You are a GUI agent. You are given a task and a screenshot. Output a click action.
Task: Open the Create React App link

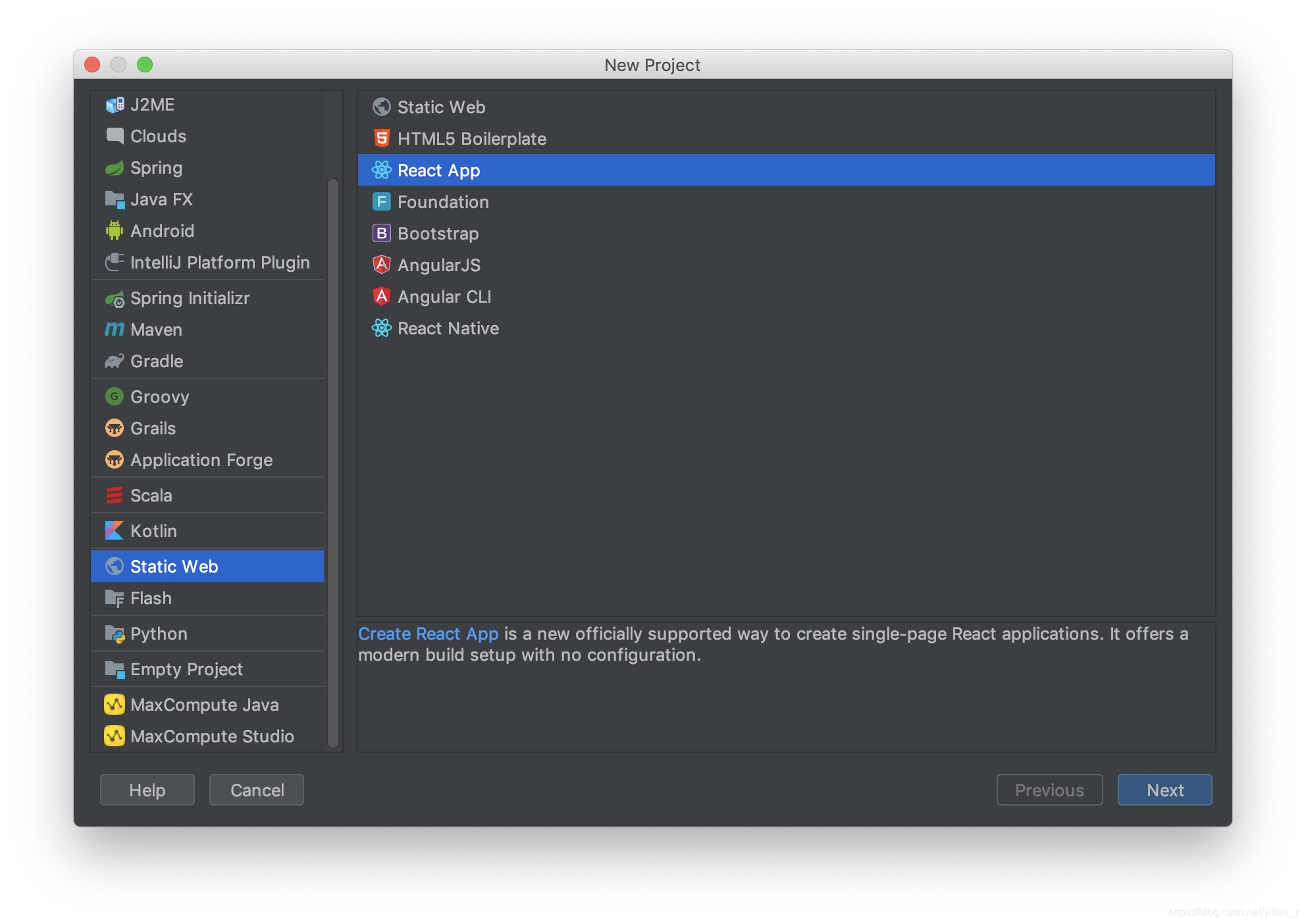[428, 633]
